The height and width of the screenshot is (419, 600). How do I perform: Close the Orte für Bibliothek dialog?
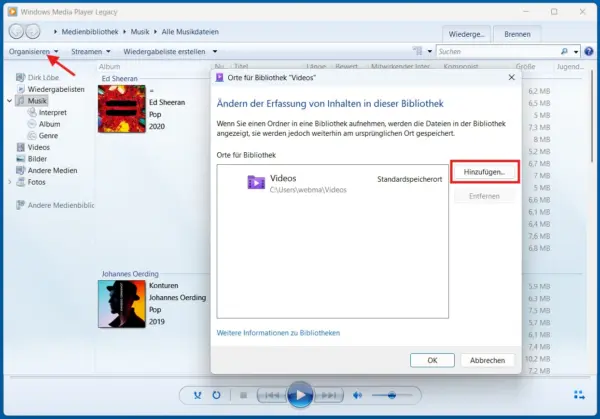[x=512, y=77]
